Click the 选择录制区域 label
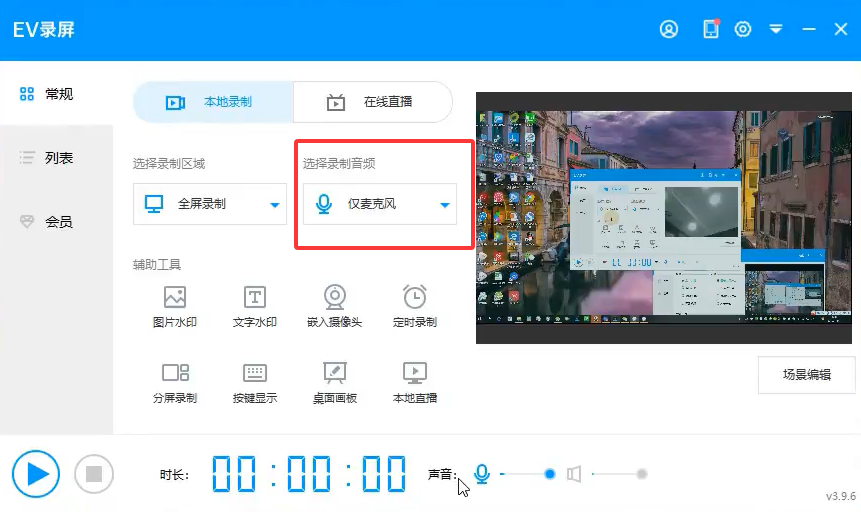 coord(169,164)
